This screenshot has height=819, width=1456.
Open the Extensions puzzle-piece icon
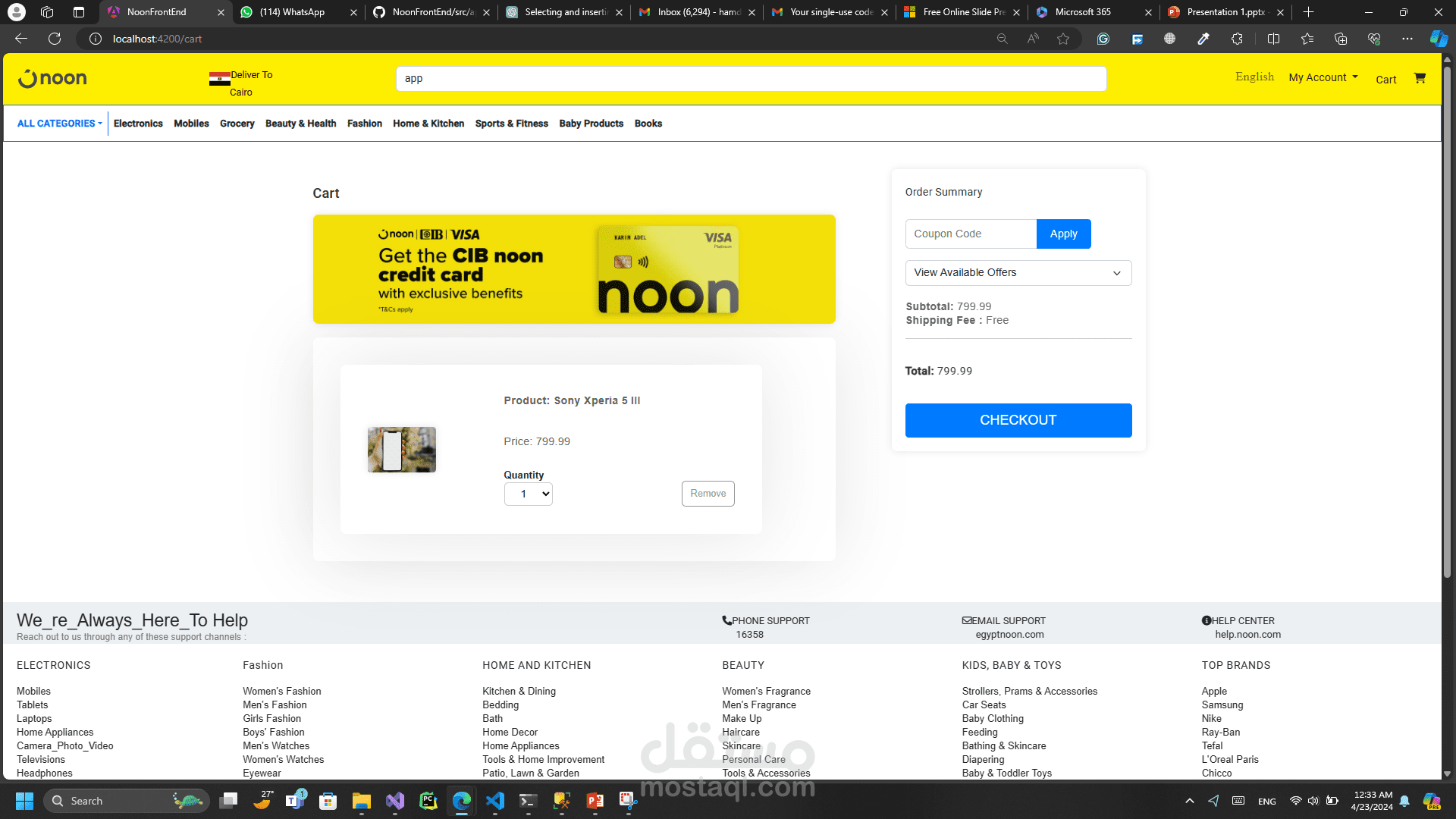[x=1237, y=39]
